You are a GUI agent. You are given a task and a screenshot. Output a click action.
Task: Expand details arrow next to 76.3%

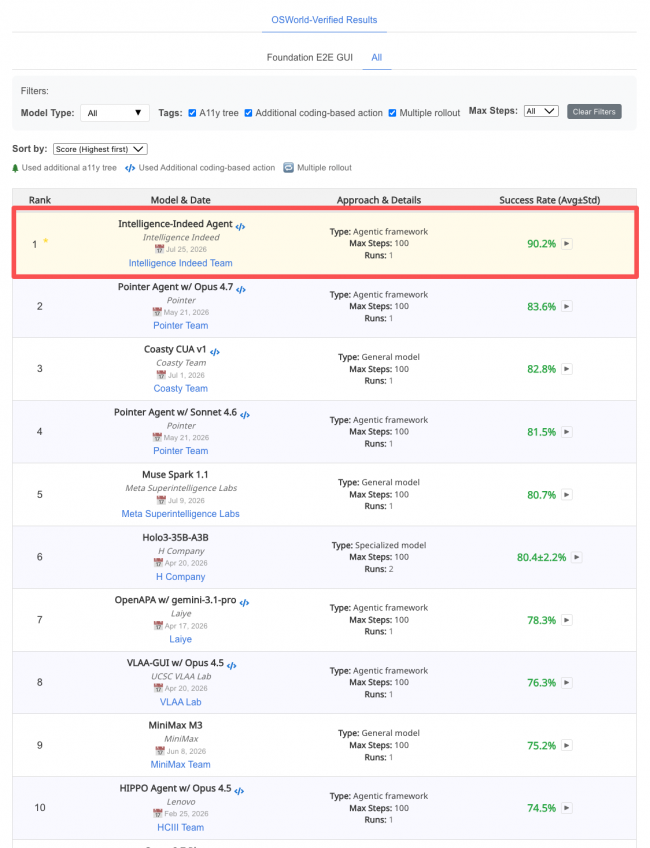(566, 683)
